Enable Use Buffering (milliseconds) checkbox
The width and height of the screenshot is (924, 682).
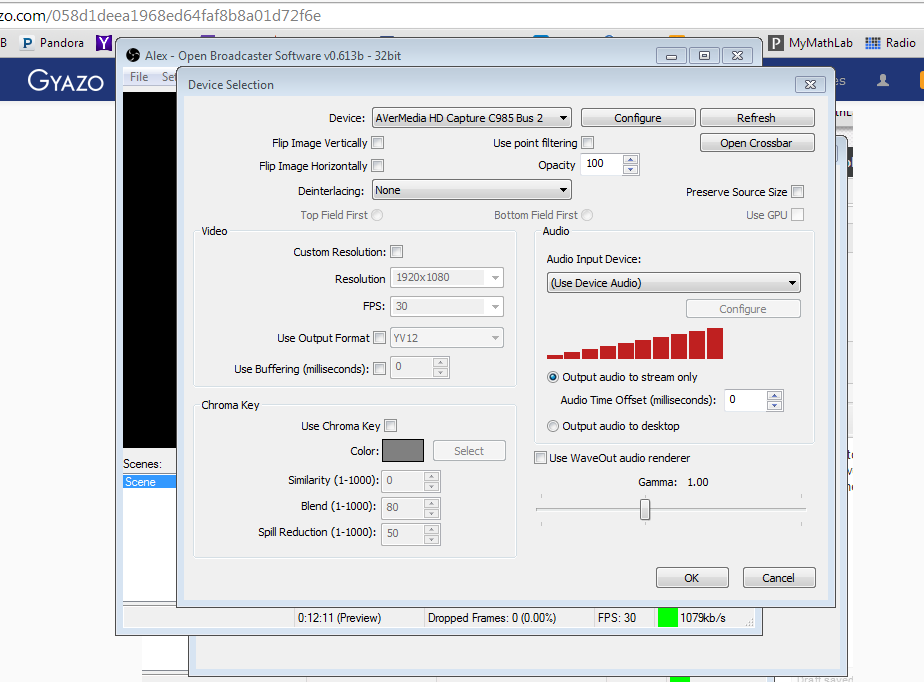click(x=380, y=368)
